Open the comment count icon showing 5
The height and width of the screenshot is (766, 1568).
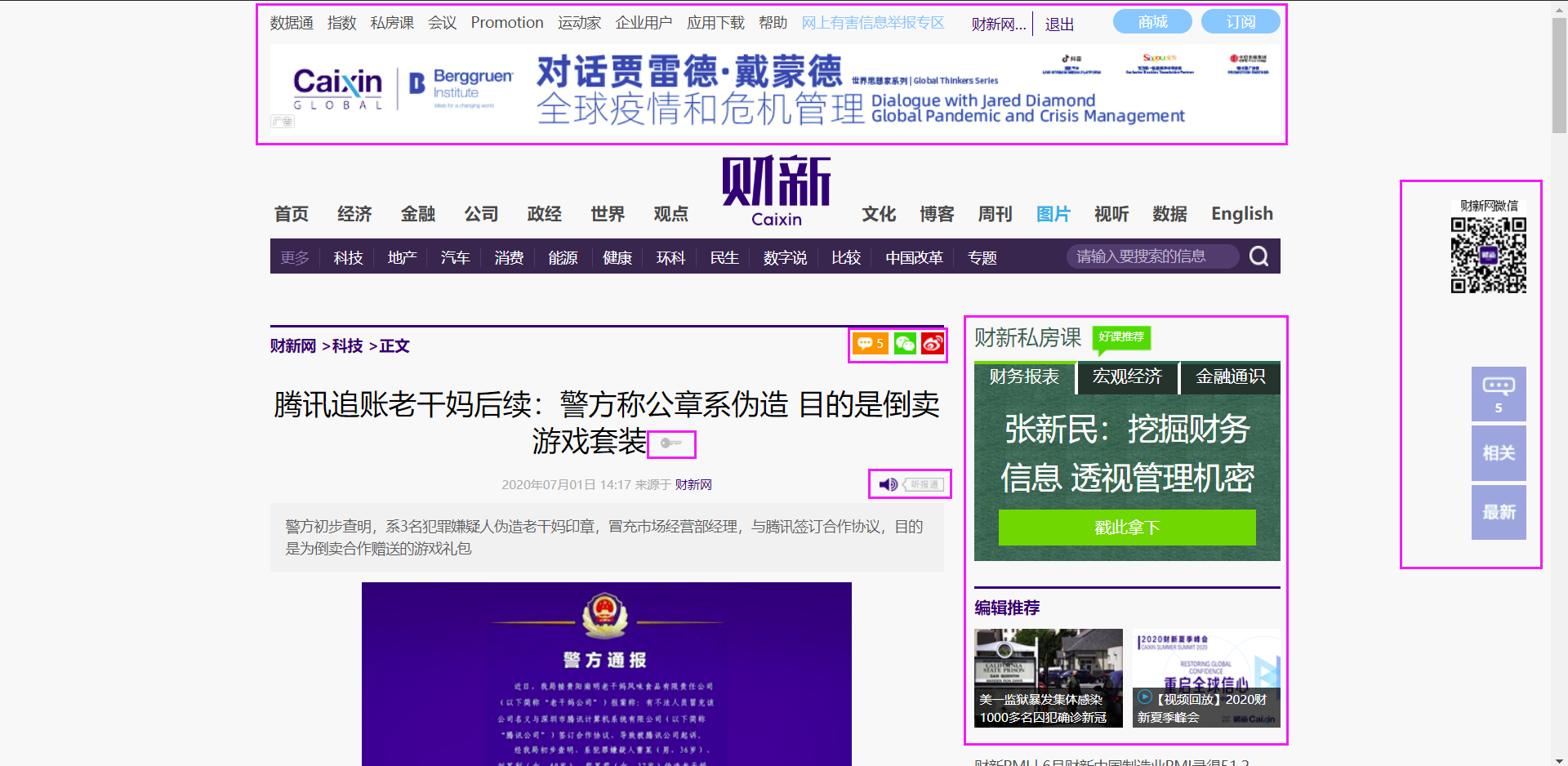coord(871,344)
